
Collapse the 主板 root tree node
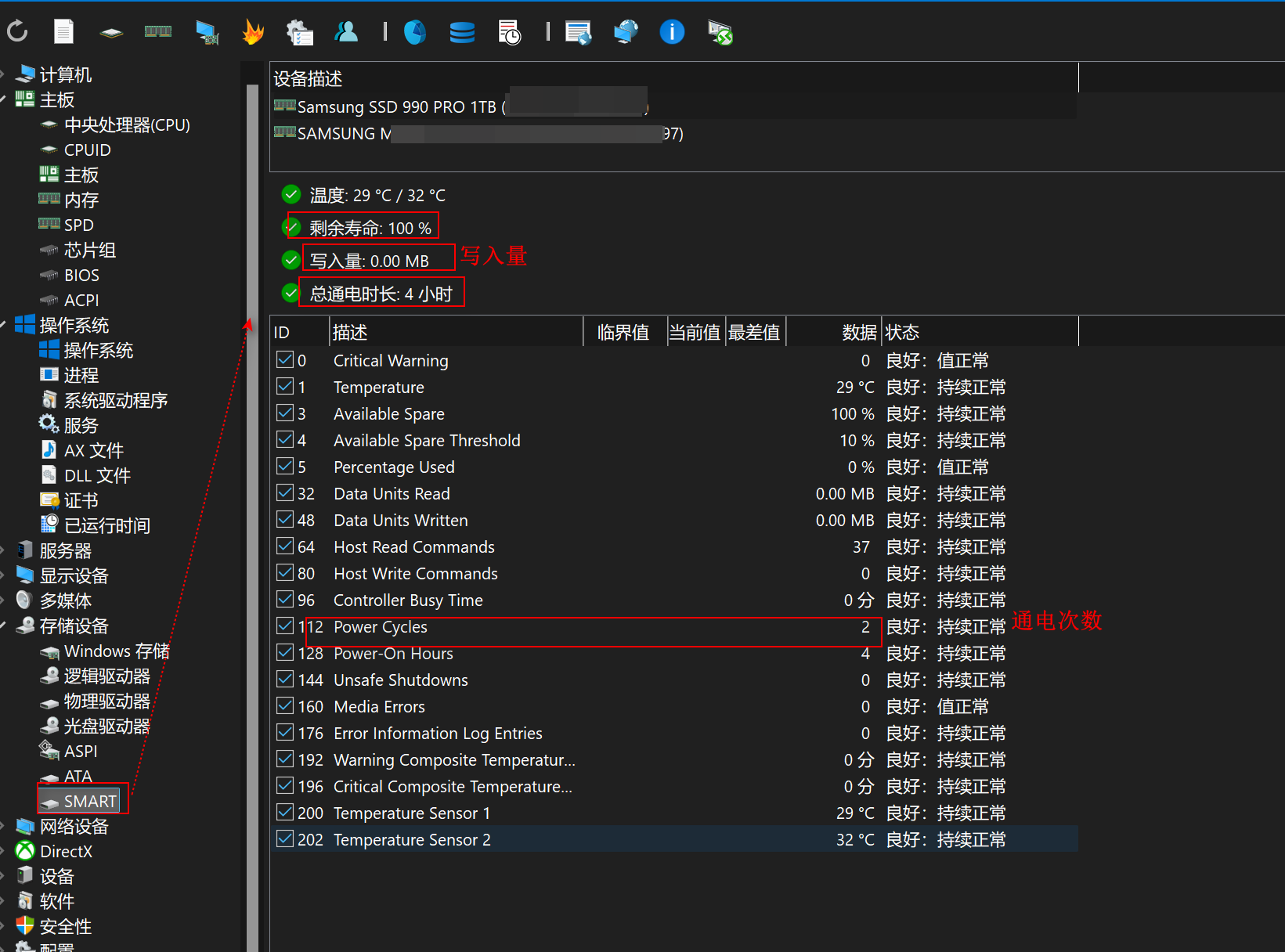pyautogui.click(x=3, y=99)
